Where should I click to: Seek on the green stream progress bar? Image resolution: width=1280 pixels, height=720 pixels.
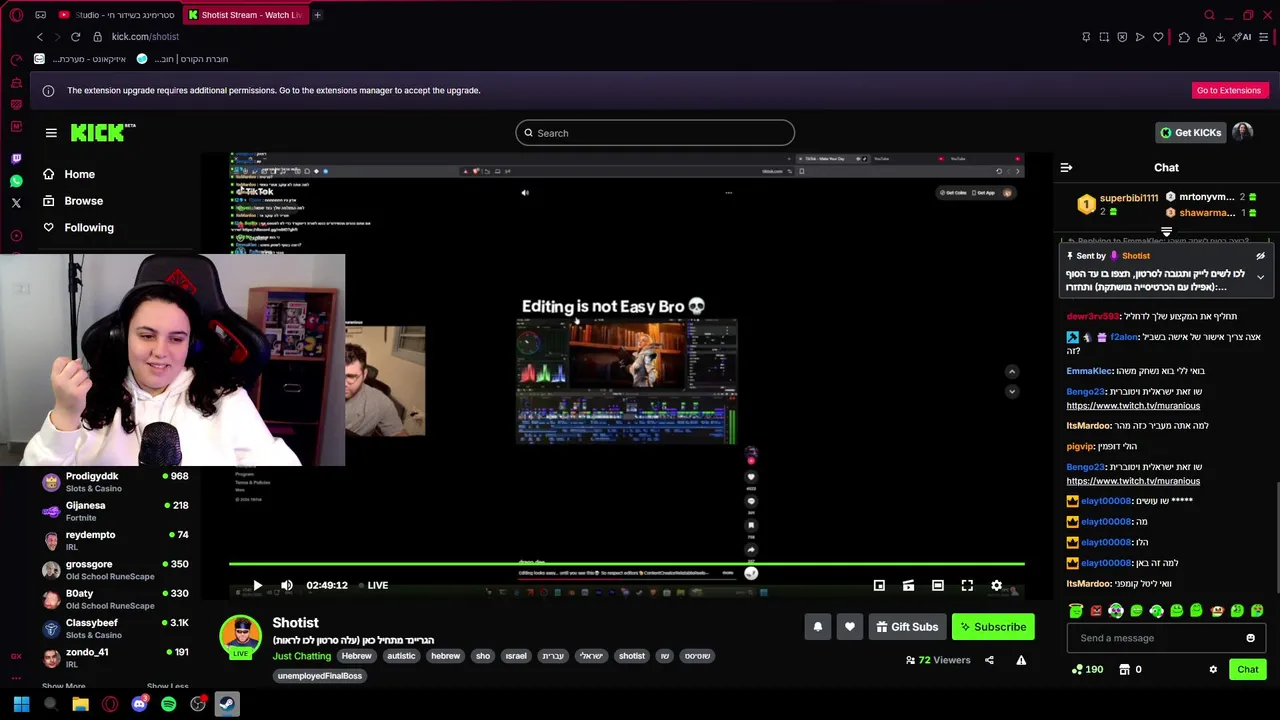(626, 564)
